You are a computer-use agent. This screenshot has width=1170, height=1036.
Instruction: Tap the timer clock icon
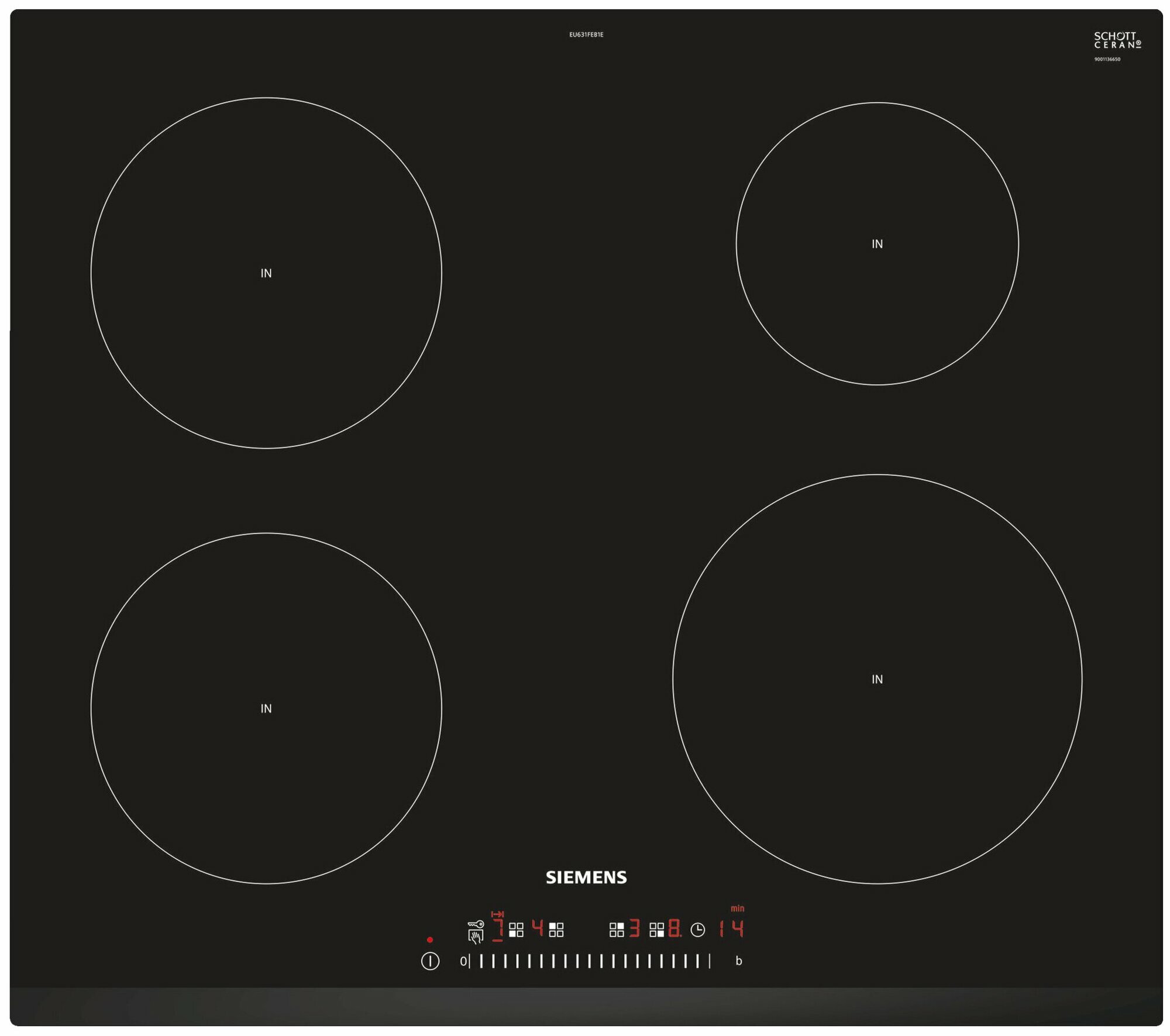pos(697,930)
